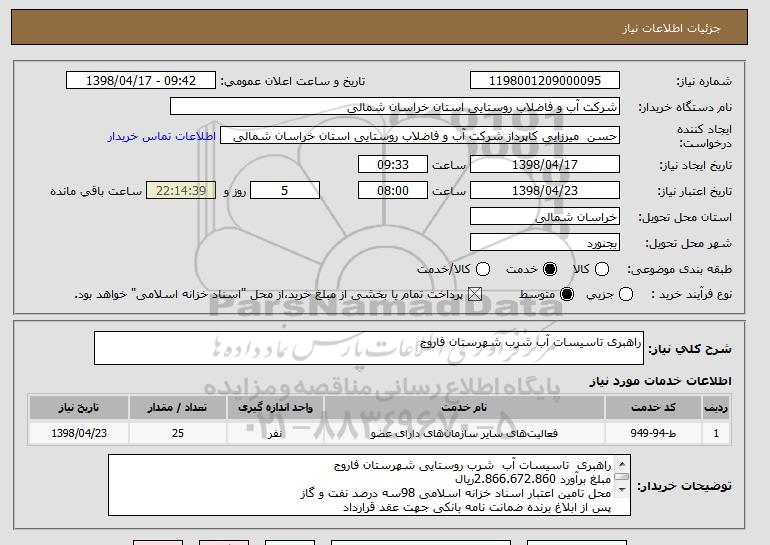Click the buyer organization name field
Screen dimensions: 770x545
pos(395,107)
